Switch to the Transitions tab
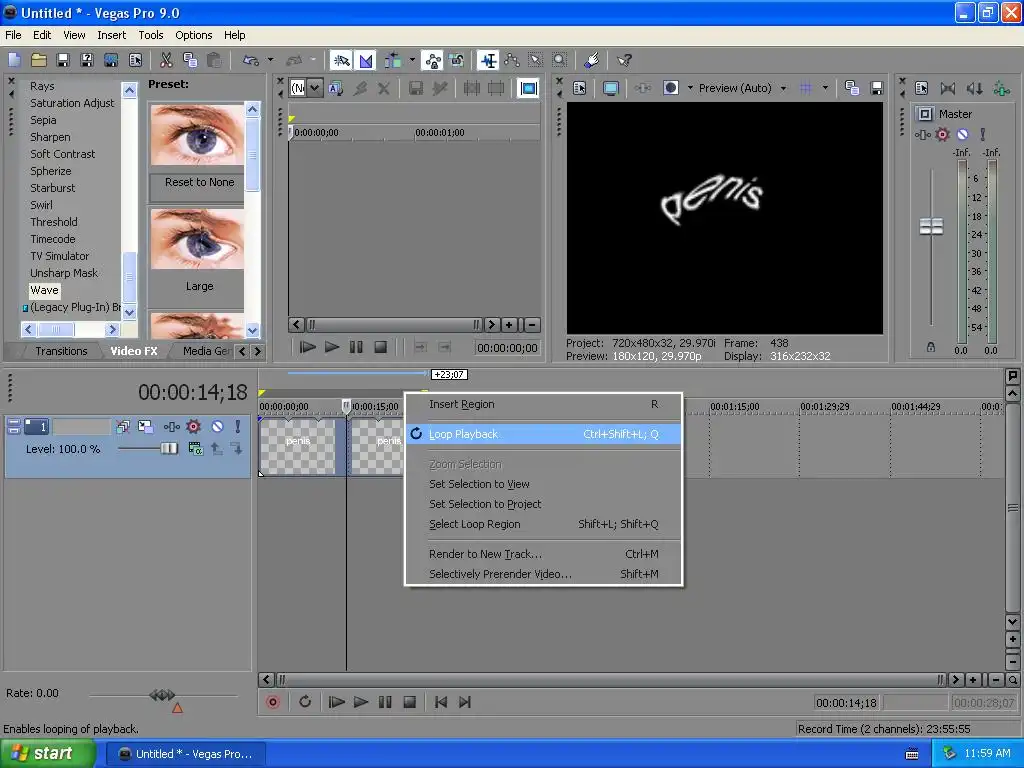 pyautogui.click(x=61, y=351)
